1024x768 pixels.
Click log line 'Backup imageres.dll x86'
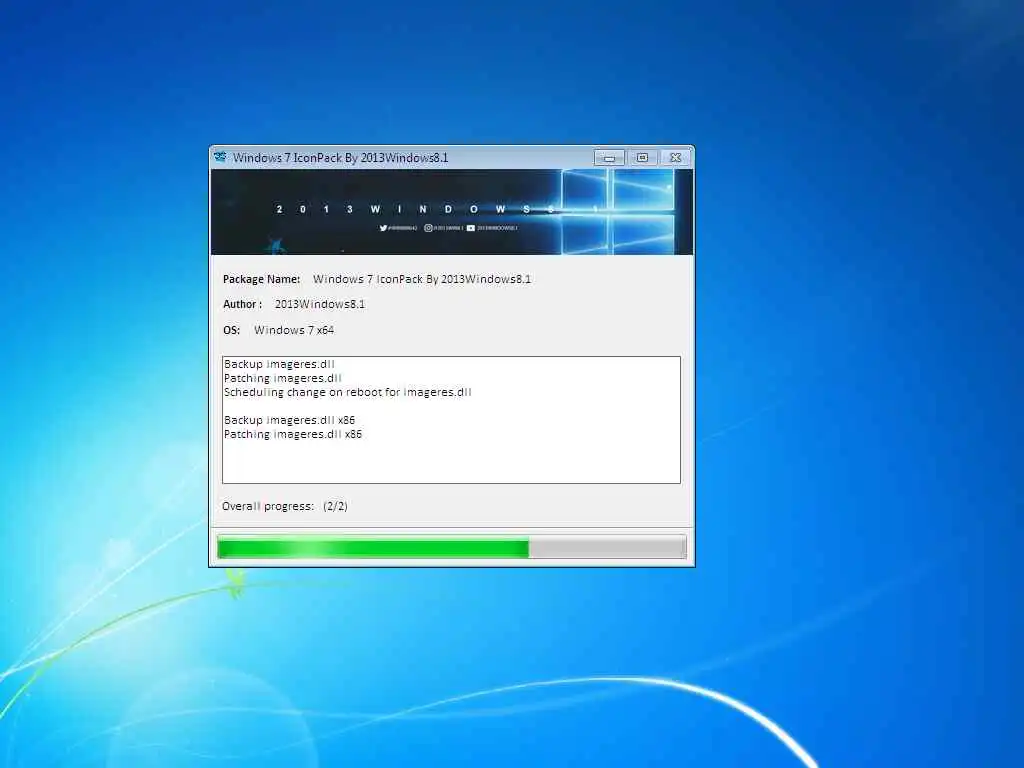289,420
